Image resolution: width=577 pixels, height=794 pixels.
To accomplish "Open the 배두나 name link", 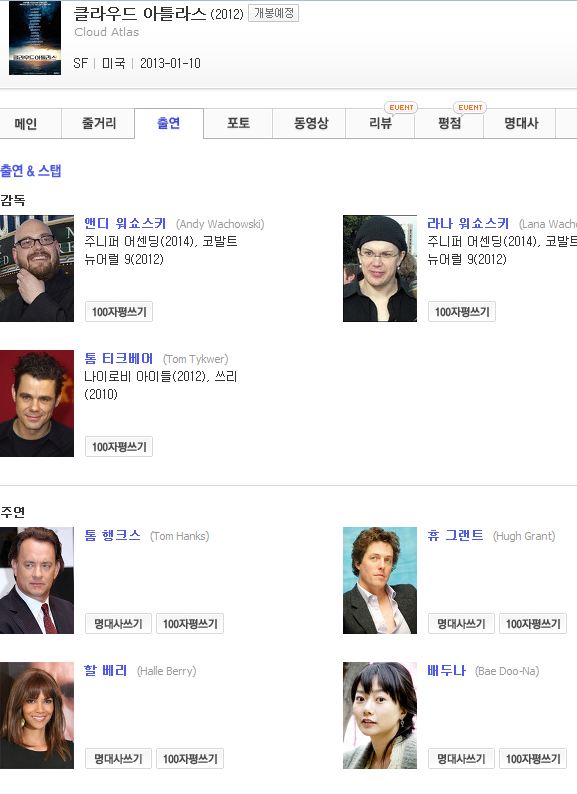I will pos(446,670).
